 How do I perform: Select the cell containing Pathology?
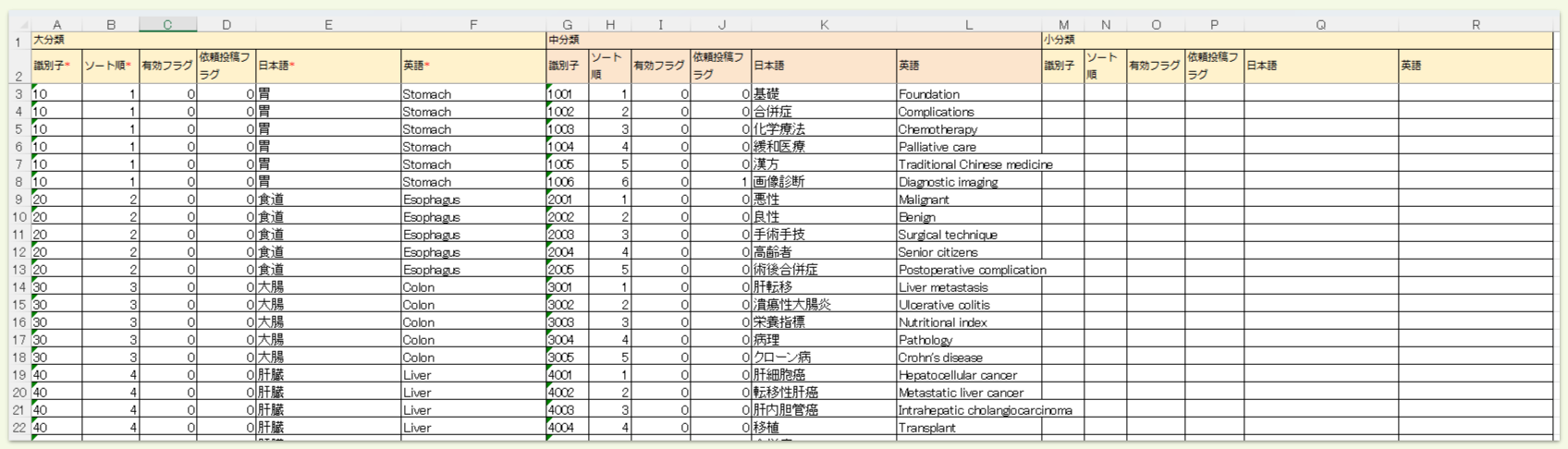(x=969, y=339)
